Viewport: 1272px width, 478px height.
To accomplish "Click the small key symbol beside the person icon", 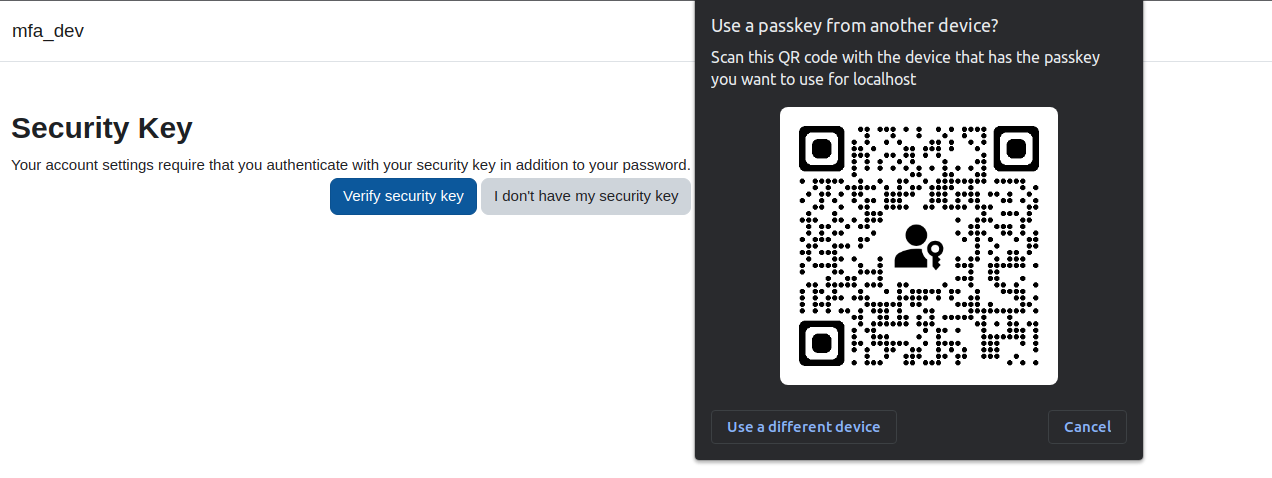I will tap(935, 255).
